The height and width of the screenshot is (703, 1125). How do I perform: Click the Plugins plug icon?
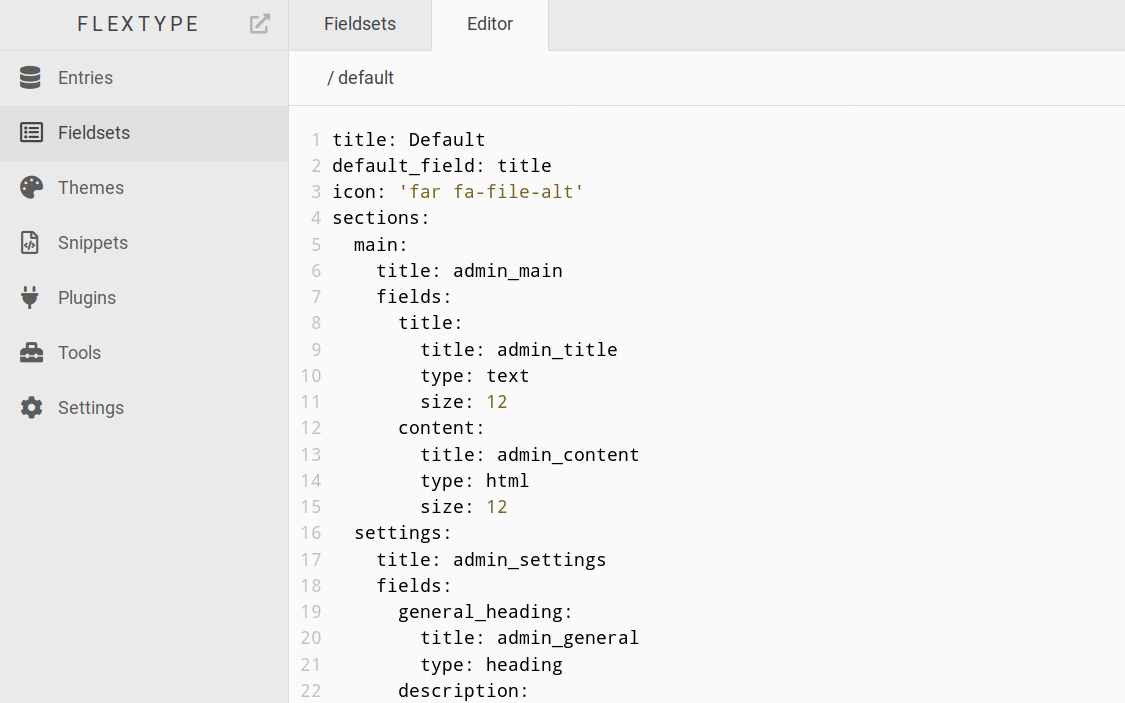click(29, 297)
